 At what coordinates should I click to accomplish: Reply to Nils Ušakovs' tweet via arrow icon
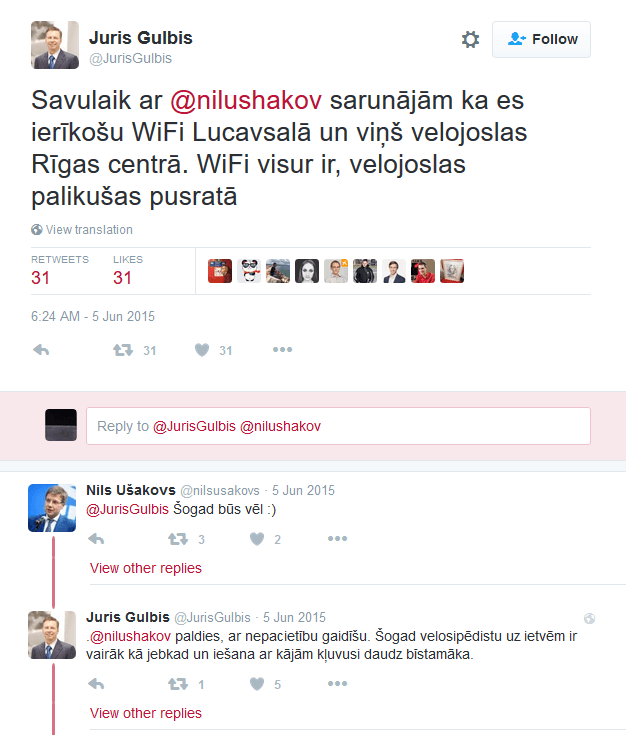(x=96, y=539)
